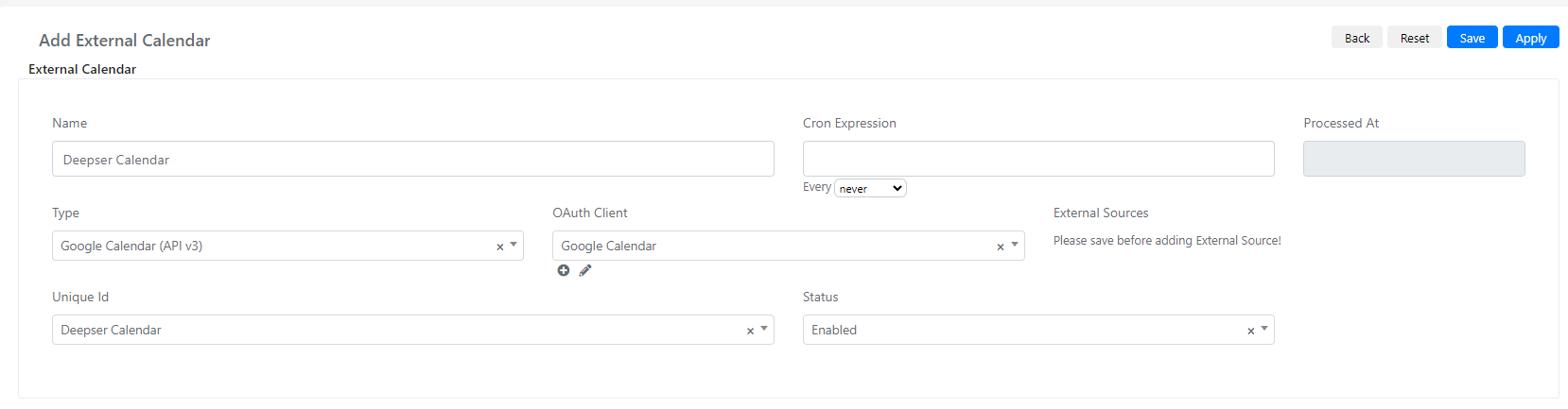Focus the Name input field
Image resolution: width=1568 pixels, height=409 pixels.
[x=413, y=159]
